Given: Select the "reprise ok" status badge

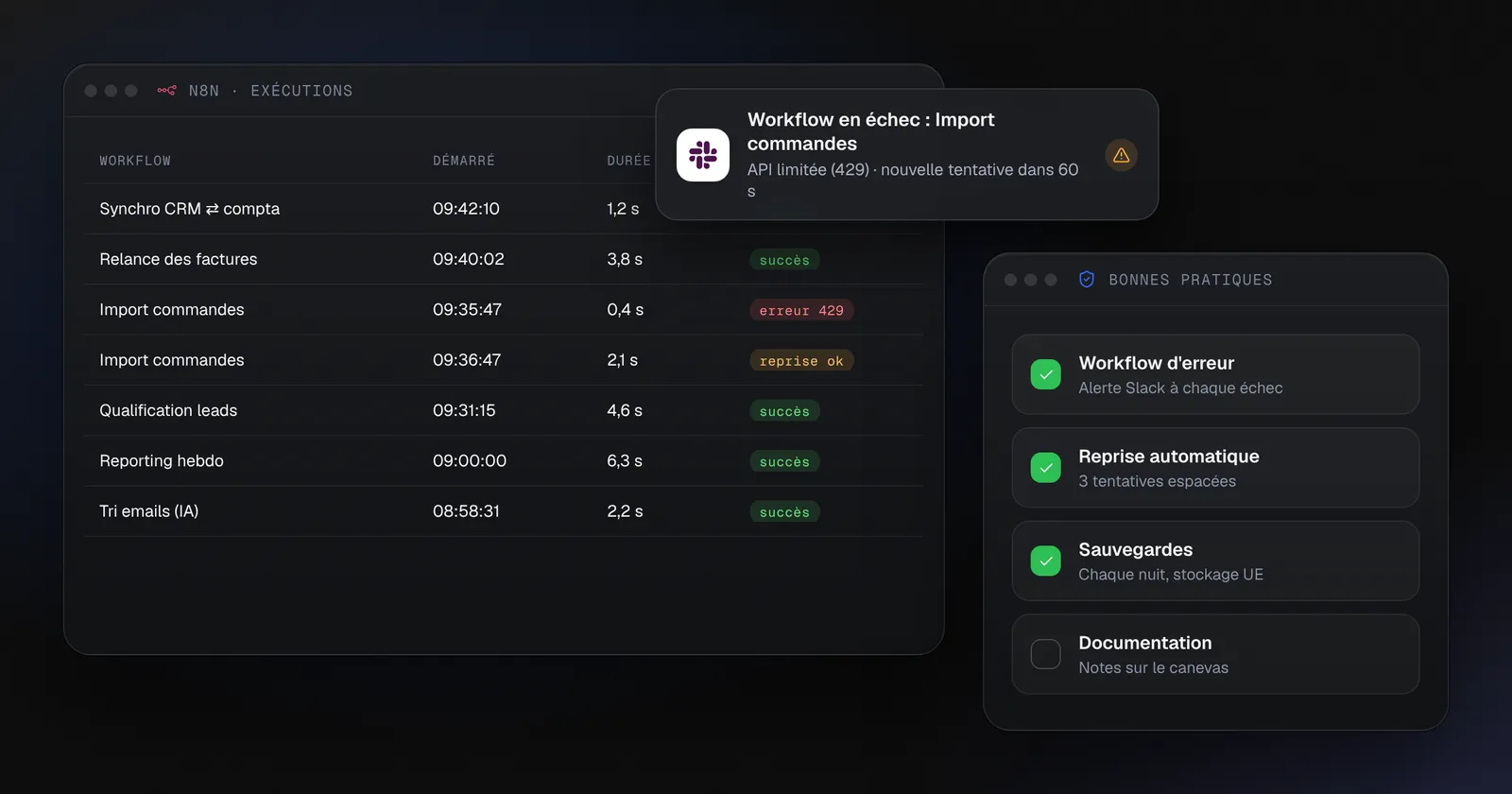Looking at the screenshot, I should [x=801, y=360].
